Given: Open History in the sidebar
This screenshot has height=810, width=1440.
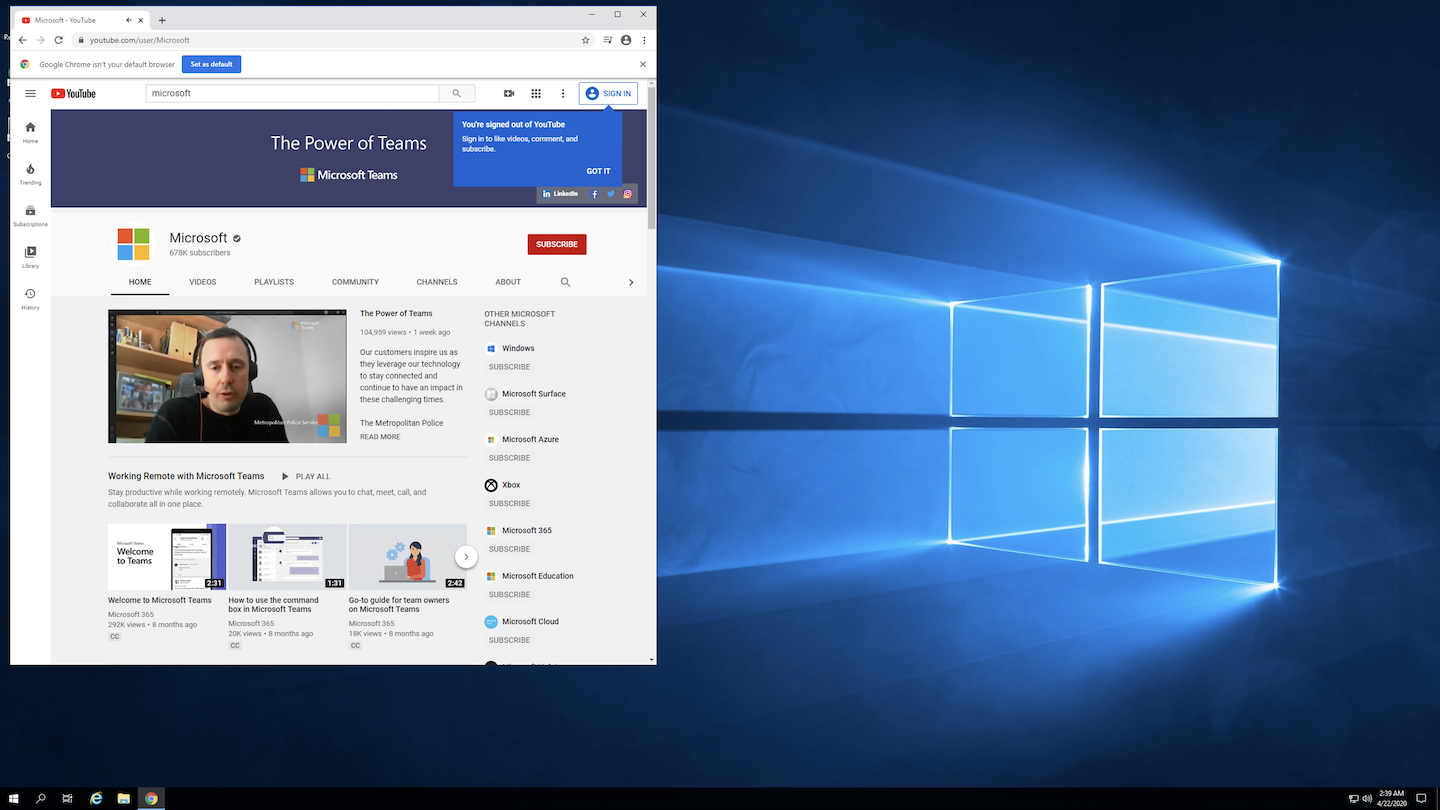Looking at the screenshot, I should point(30,299).
